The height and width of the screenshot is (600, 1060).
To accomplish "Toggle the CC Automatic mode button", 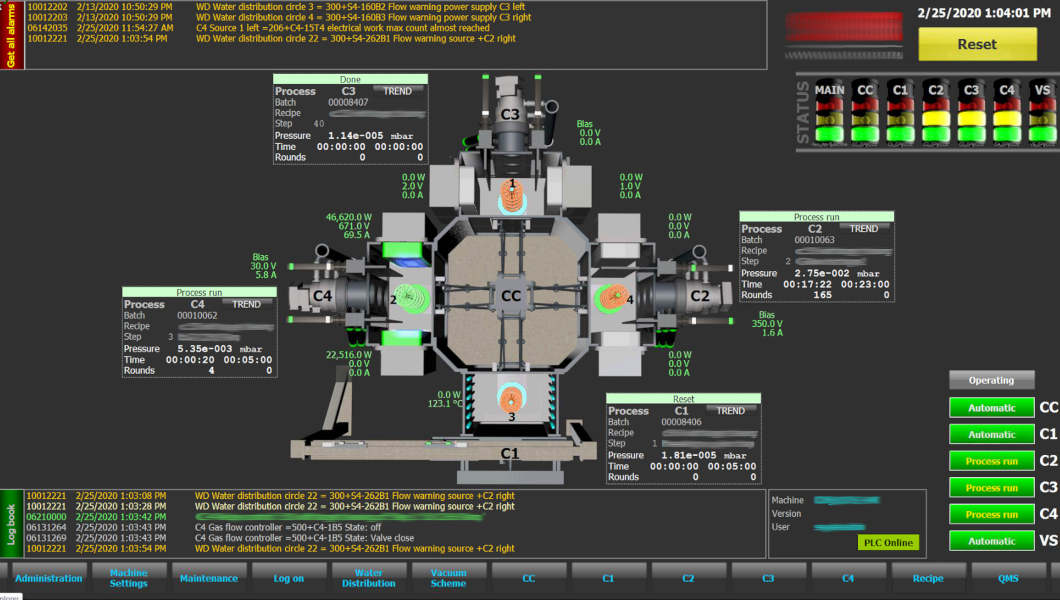I will click(991, 408).
